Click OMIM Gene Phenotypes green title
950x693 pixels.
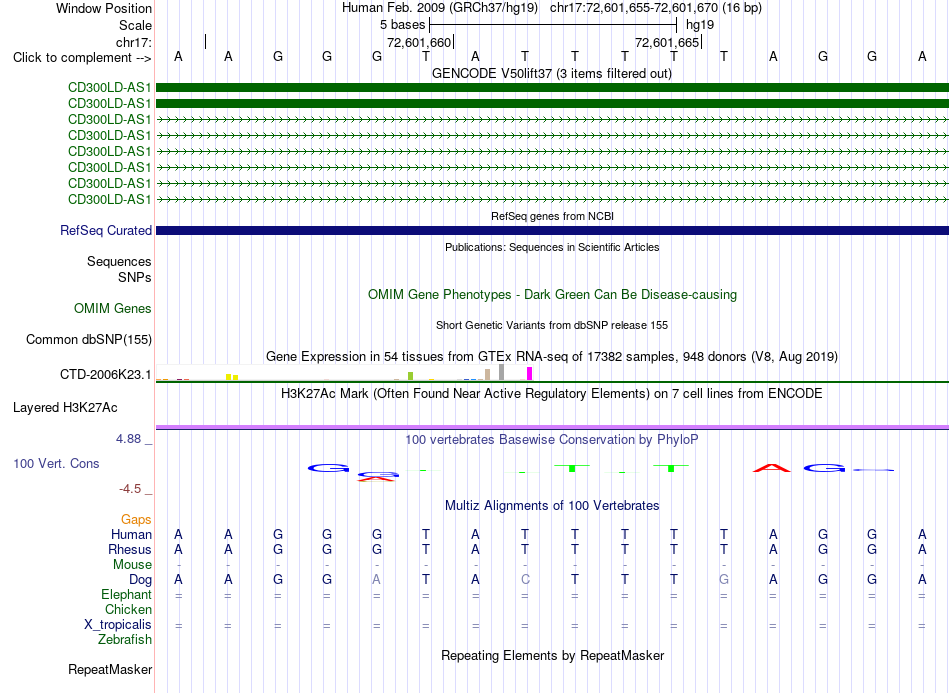point(552,295)
